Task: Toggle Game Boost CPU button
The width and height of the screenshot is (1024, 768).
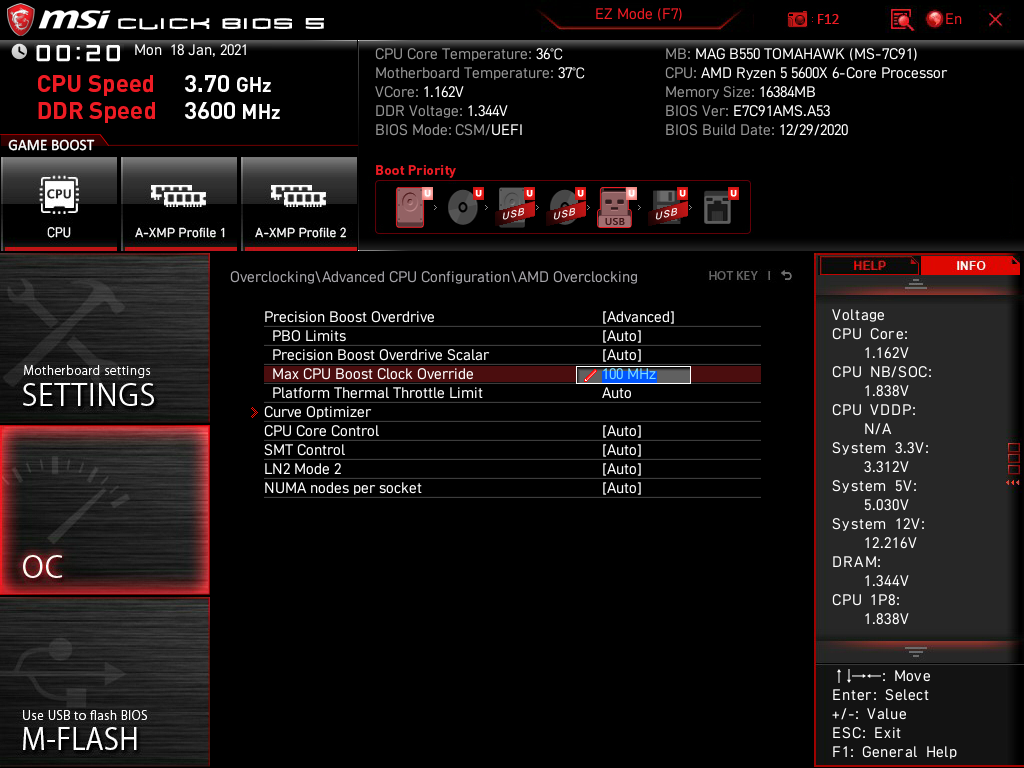Action: pos(59,203)
